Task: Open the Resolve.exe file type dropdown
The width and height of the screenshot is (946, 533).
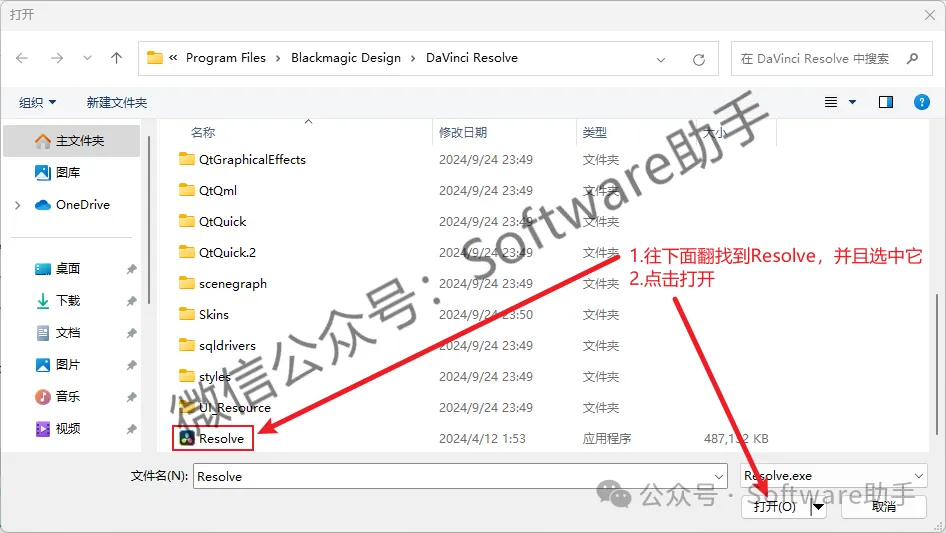Action: tap(833, 476)
